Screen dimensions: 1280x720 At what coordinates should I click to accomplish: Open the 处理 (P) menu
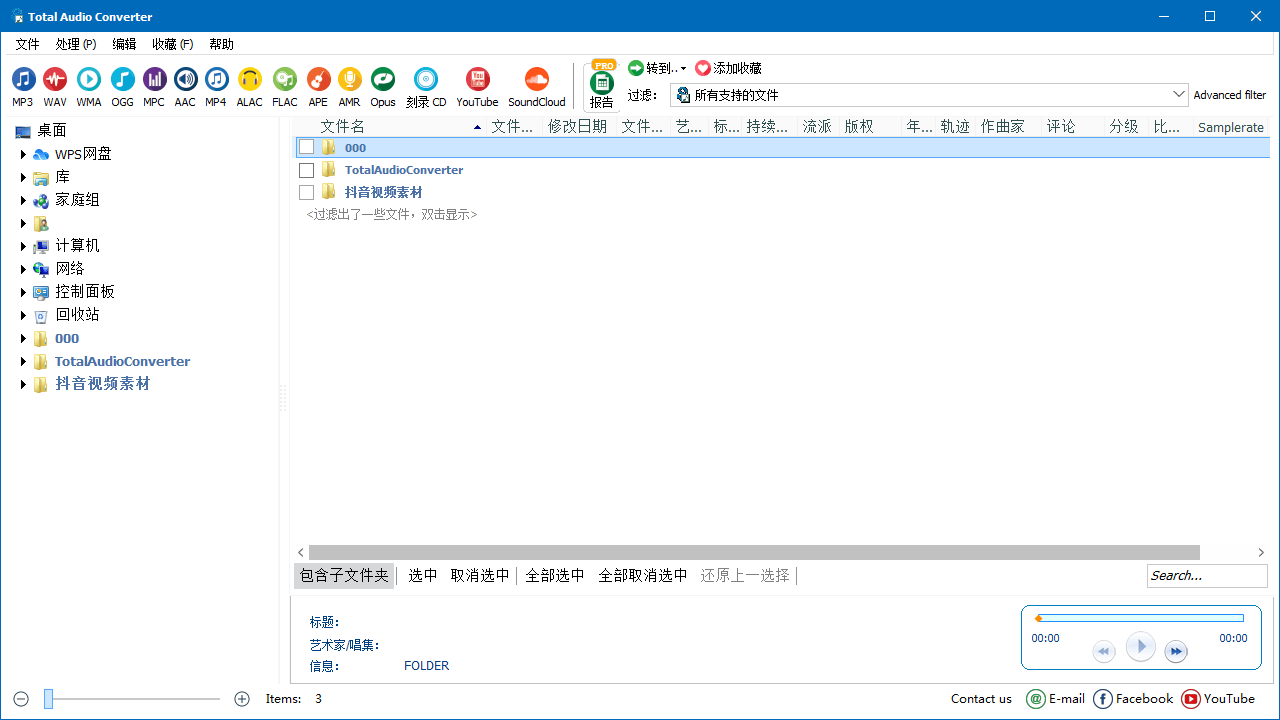tap(76, 44)
